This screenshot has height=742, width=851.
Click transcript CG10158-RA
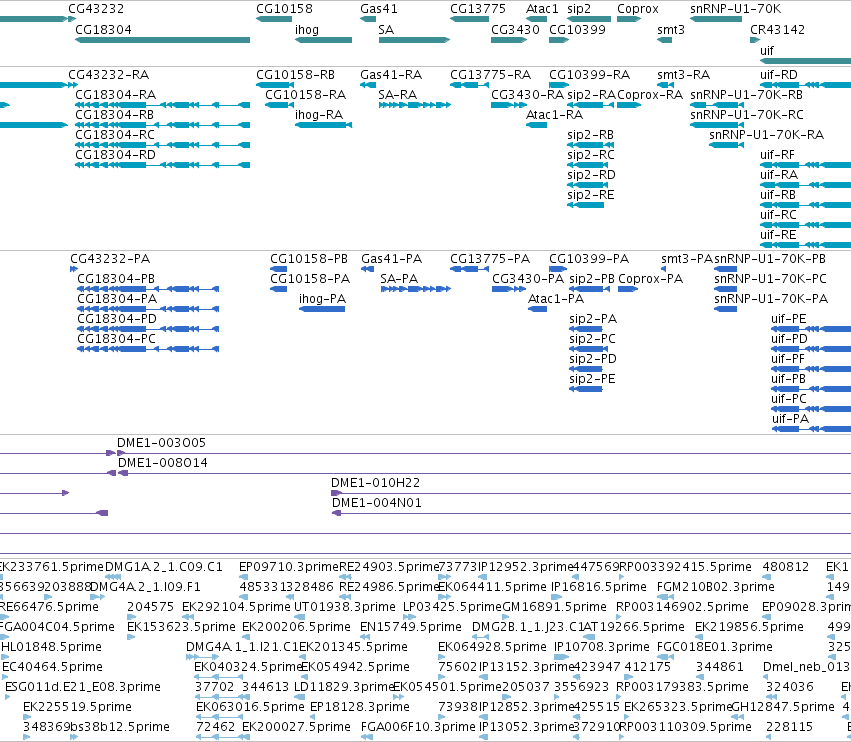279,105
